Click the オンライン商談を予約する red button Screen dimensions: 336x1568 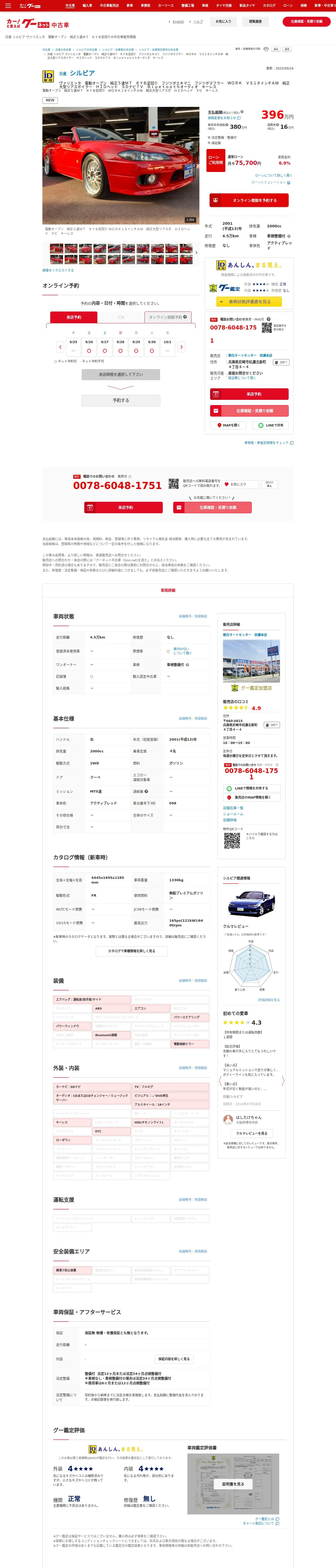pos(249,200)
